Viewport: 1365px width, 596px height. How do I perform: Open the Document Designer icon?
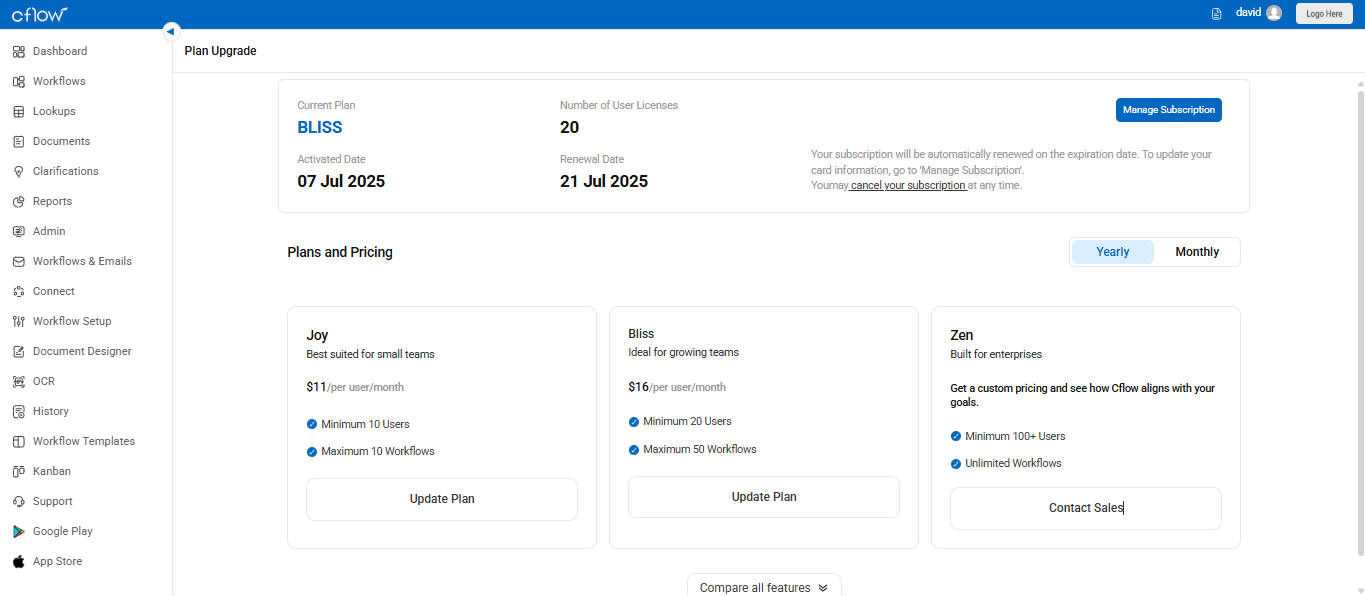(x=18, y=351)
